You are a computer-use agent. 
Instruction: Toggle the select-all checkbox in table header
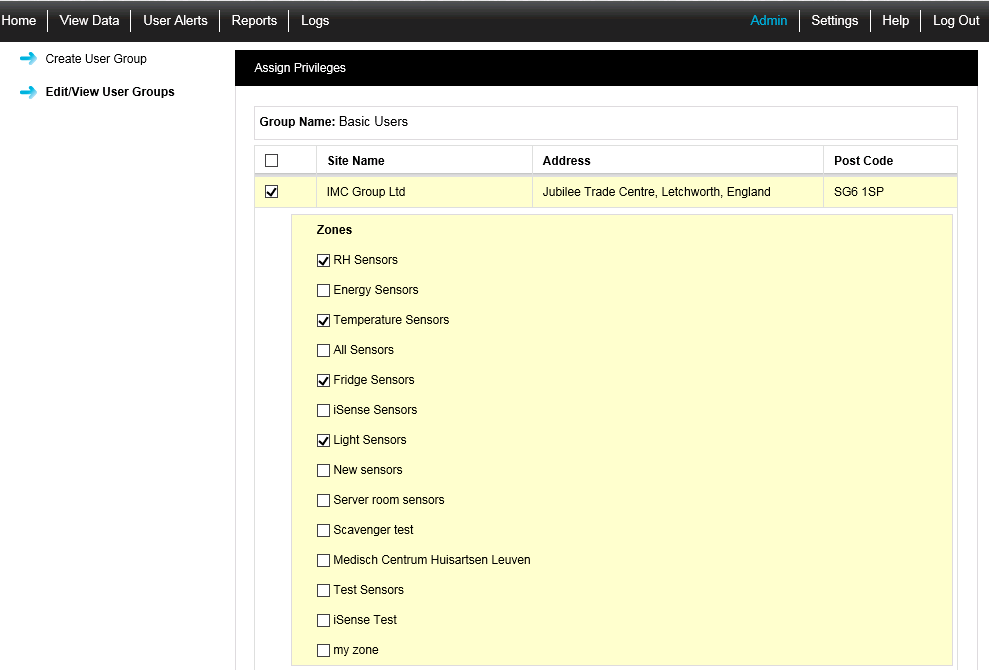coord(271,160)
